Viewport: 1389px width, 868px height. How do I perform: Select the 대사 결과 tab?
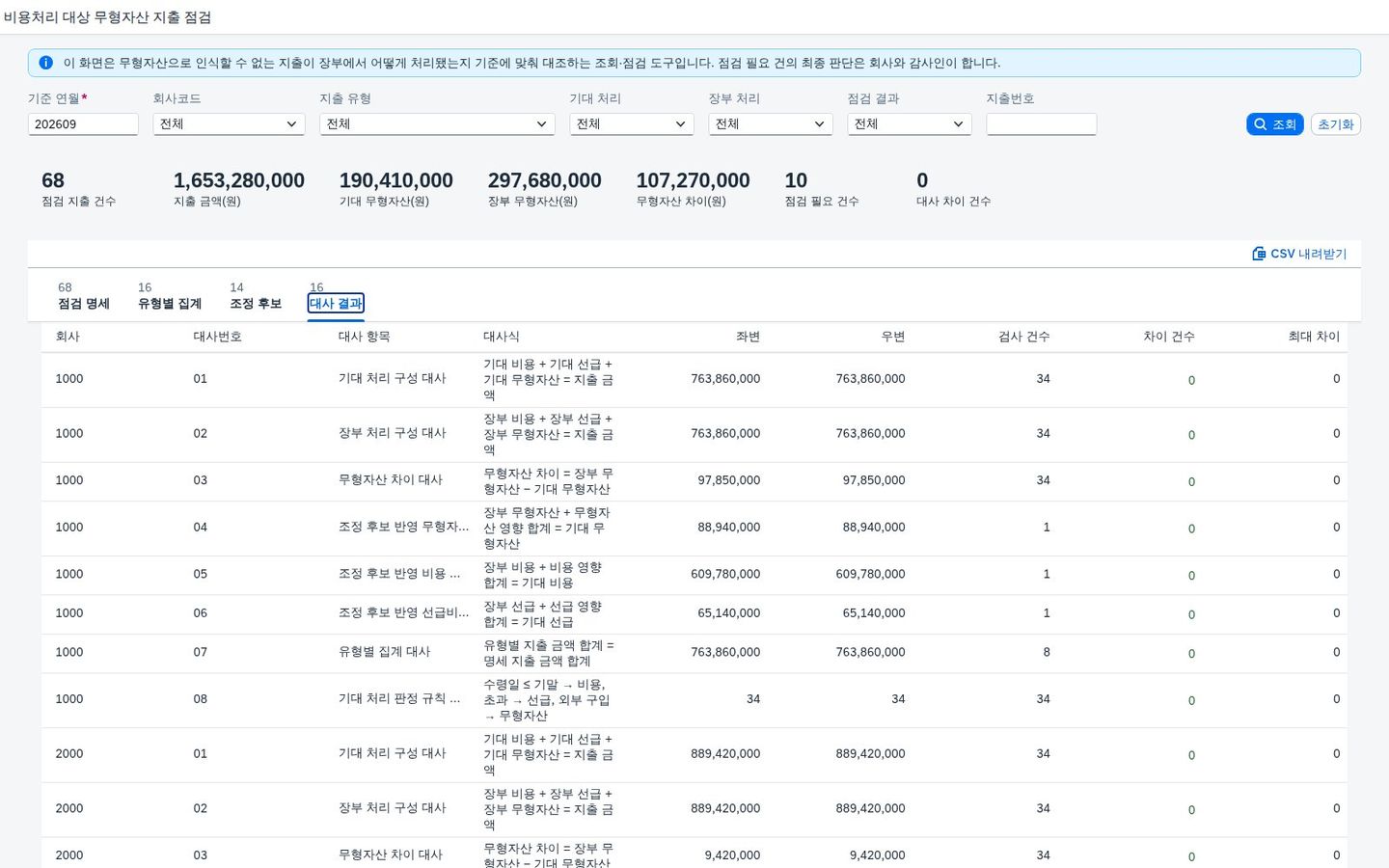[336, 303]
